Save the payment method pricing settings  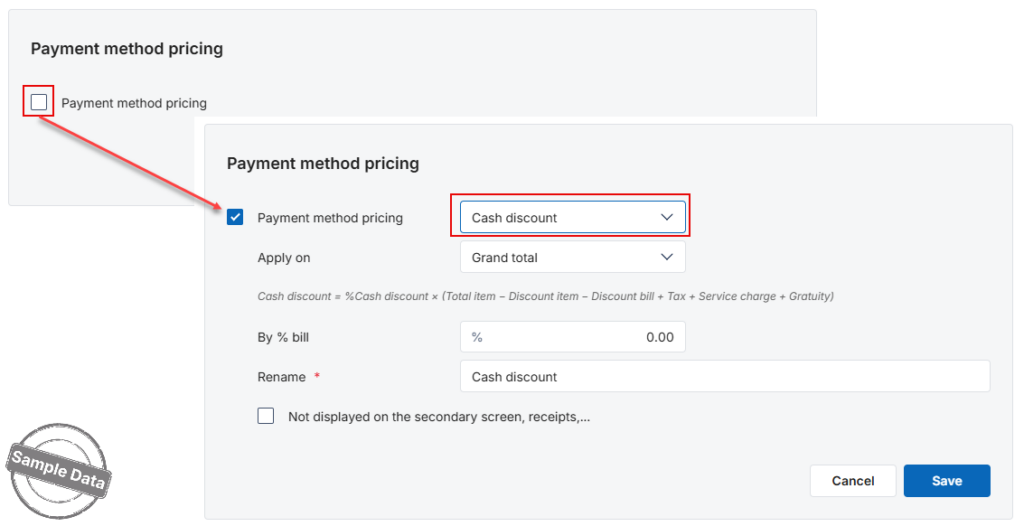point(947,481)
